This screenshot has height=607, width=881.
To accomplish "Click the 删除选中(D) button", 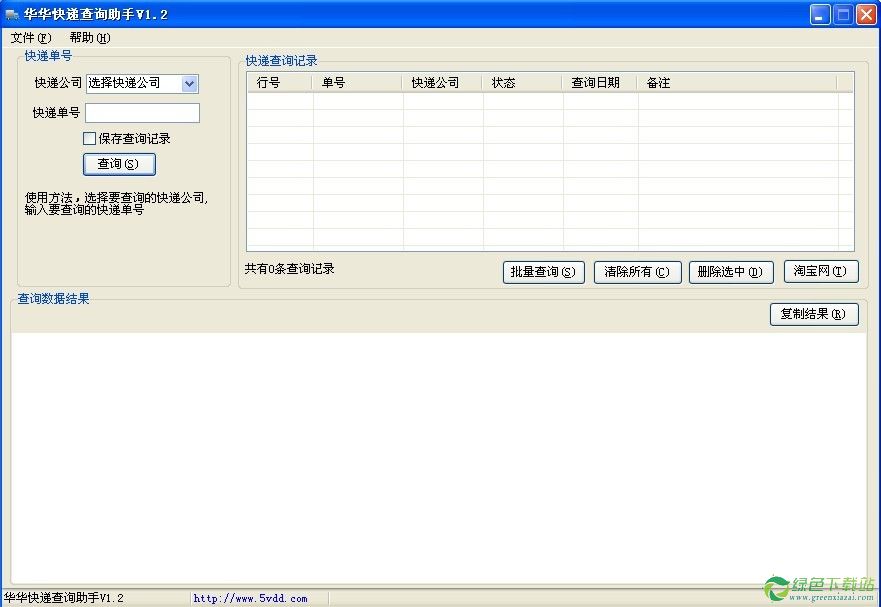I will (731, 272).
